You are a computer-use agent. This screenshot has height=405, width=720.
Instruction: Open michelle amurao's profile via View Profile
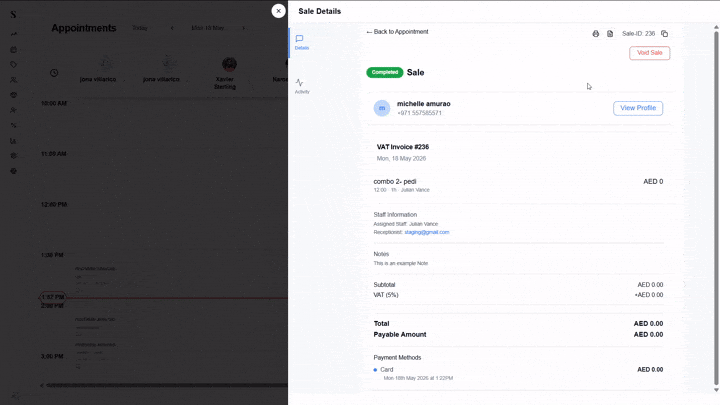coord(638,108)
